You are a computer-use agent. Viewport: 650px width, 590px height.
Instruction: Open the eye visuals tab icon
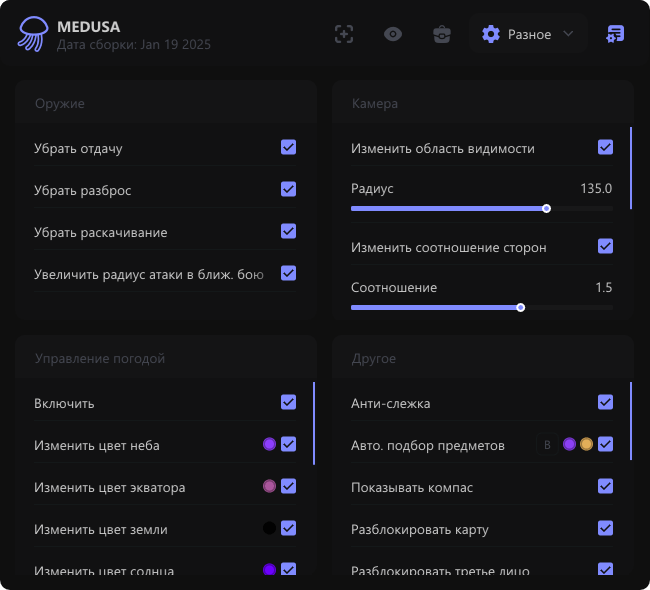point(393,34)
